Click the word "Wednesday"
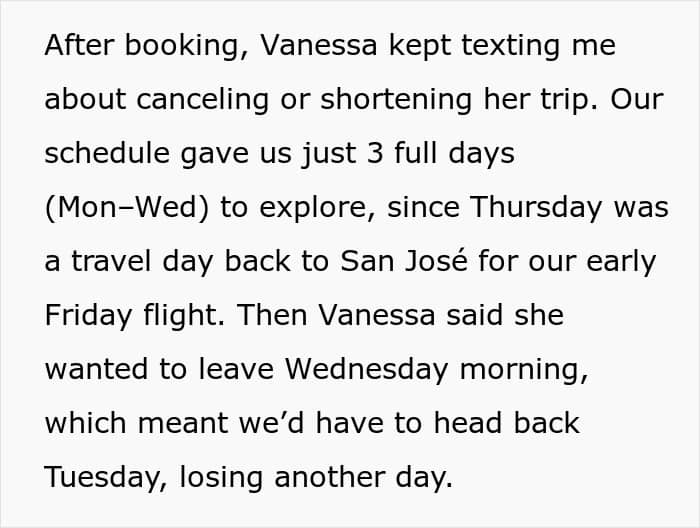The height and width of the screenshot is (528, 700). [368, 370]
